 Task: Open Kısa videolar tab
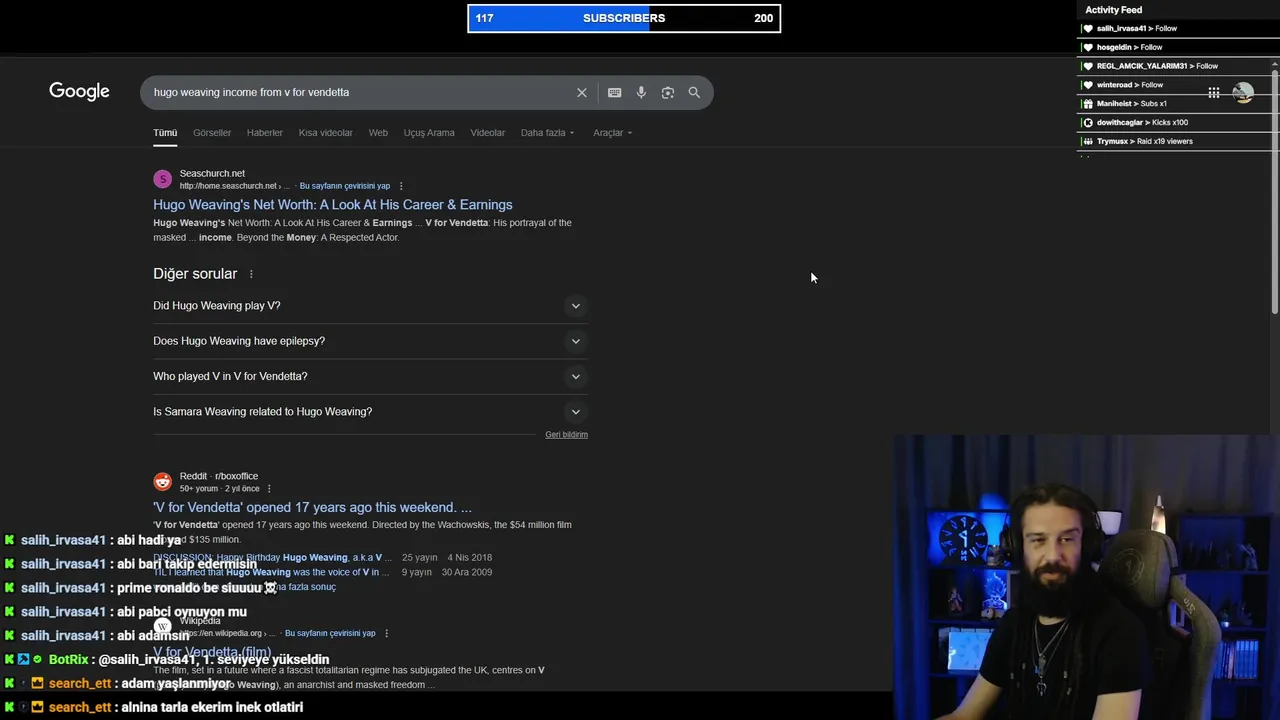click(326, 133)
